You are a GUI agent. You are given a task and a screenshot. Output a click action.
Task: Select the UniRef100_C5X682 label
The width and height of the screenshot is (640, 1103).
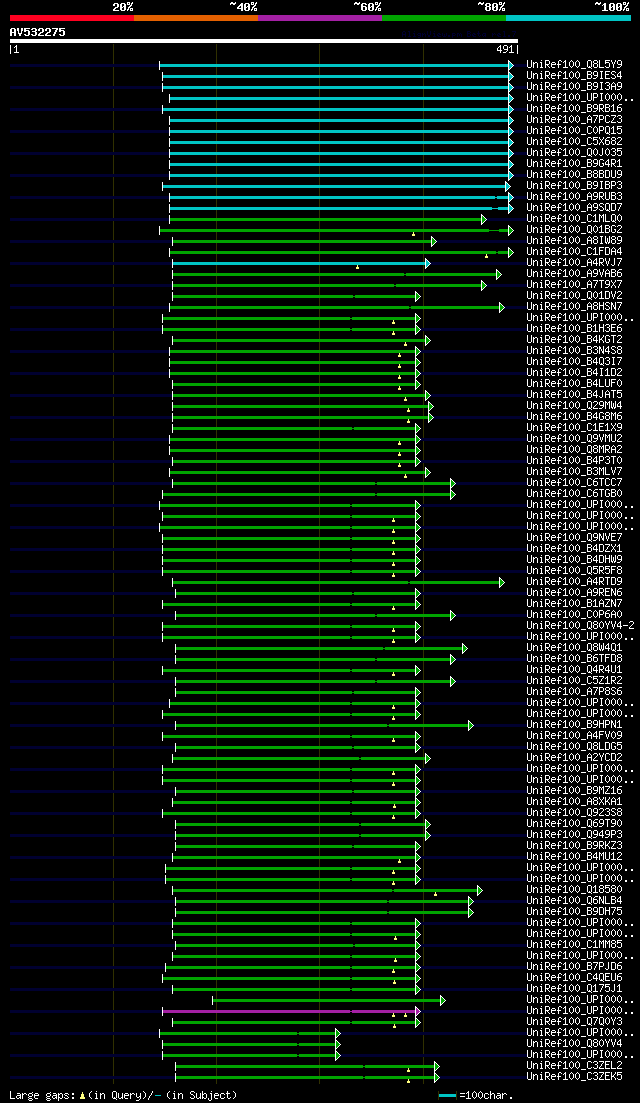(574, 141)
